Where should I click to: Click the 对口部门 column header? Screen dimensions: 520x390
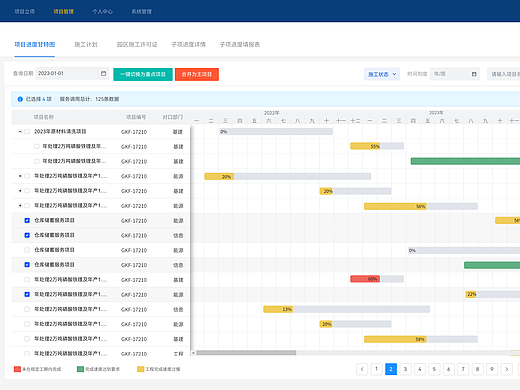tap(173, 117)
